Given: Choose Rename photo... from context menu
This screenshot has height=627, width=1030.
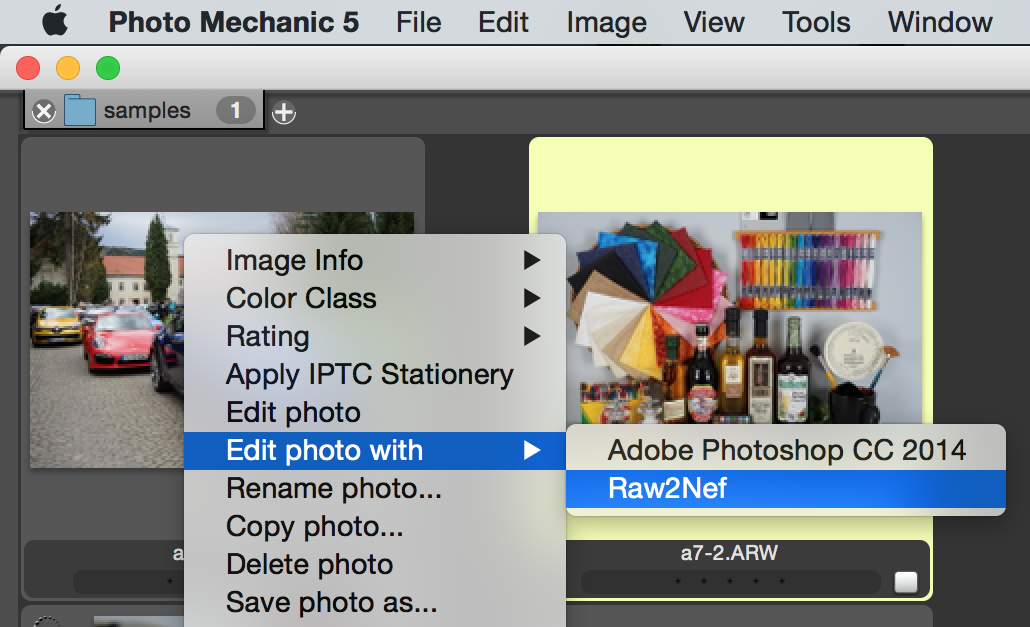Looking at the screenshot, I should point(374,489).
